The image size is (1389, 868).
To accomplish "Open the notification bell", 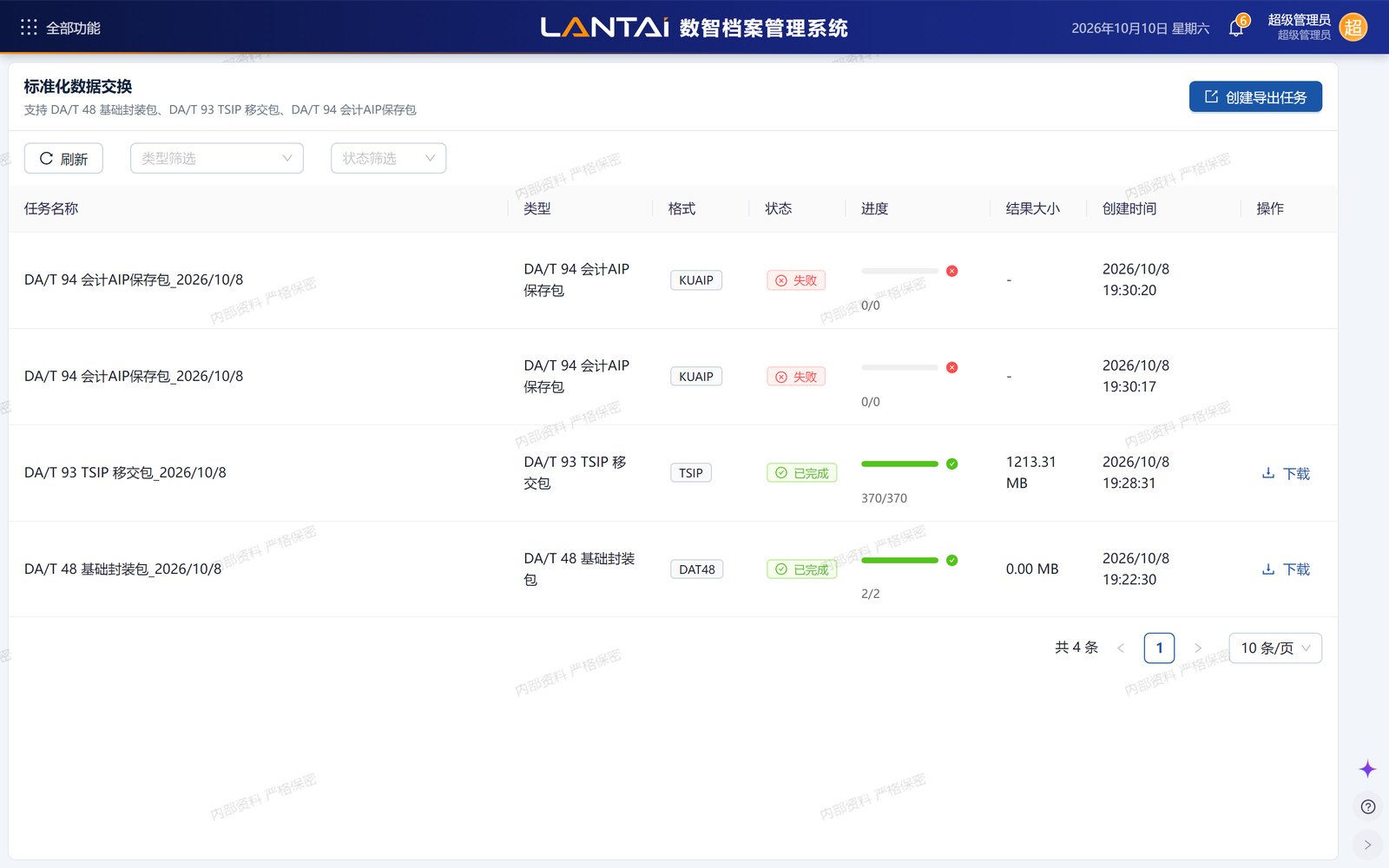I will click(x=1236, y=28).
